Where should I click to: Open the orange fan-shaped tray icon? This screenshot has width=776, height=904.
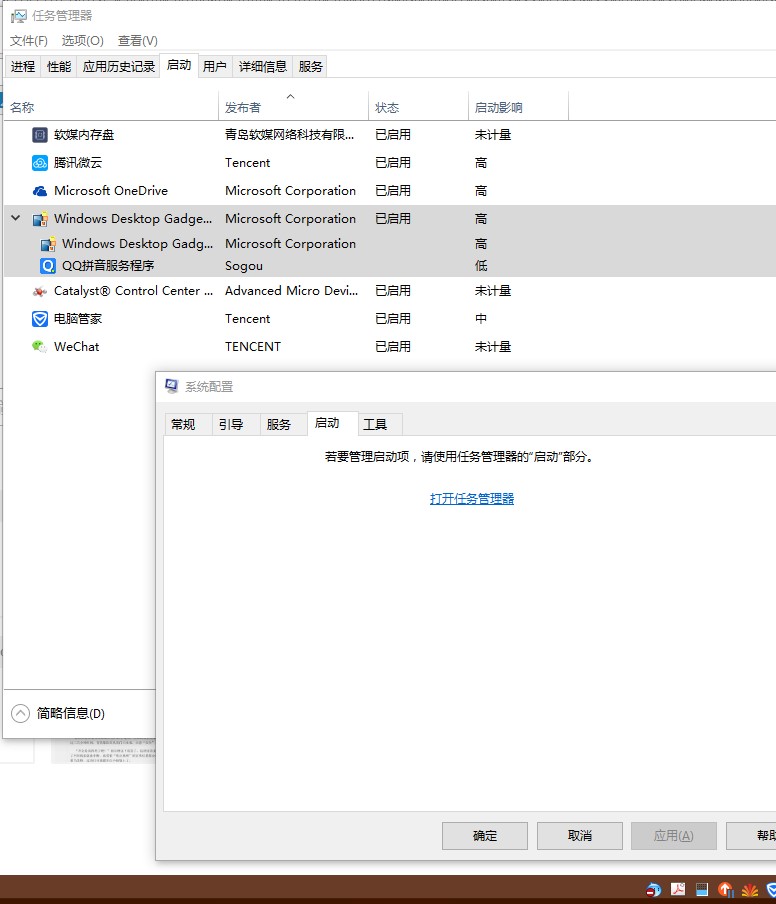(750, 891)
